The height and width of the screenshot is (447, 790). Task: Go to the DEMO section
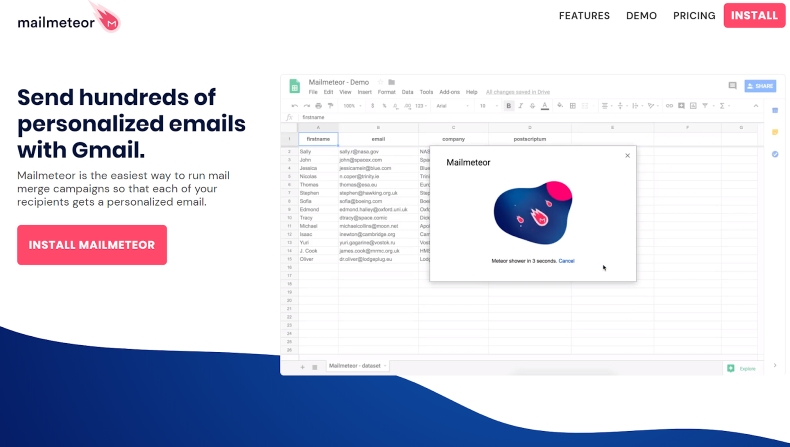(x=641, y=16)
